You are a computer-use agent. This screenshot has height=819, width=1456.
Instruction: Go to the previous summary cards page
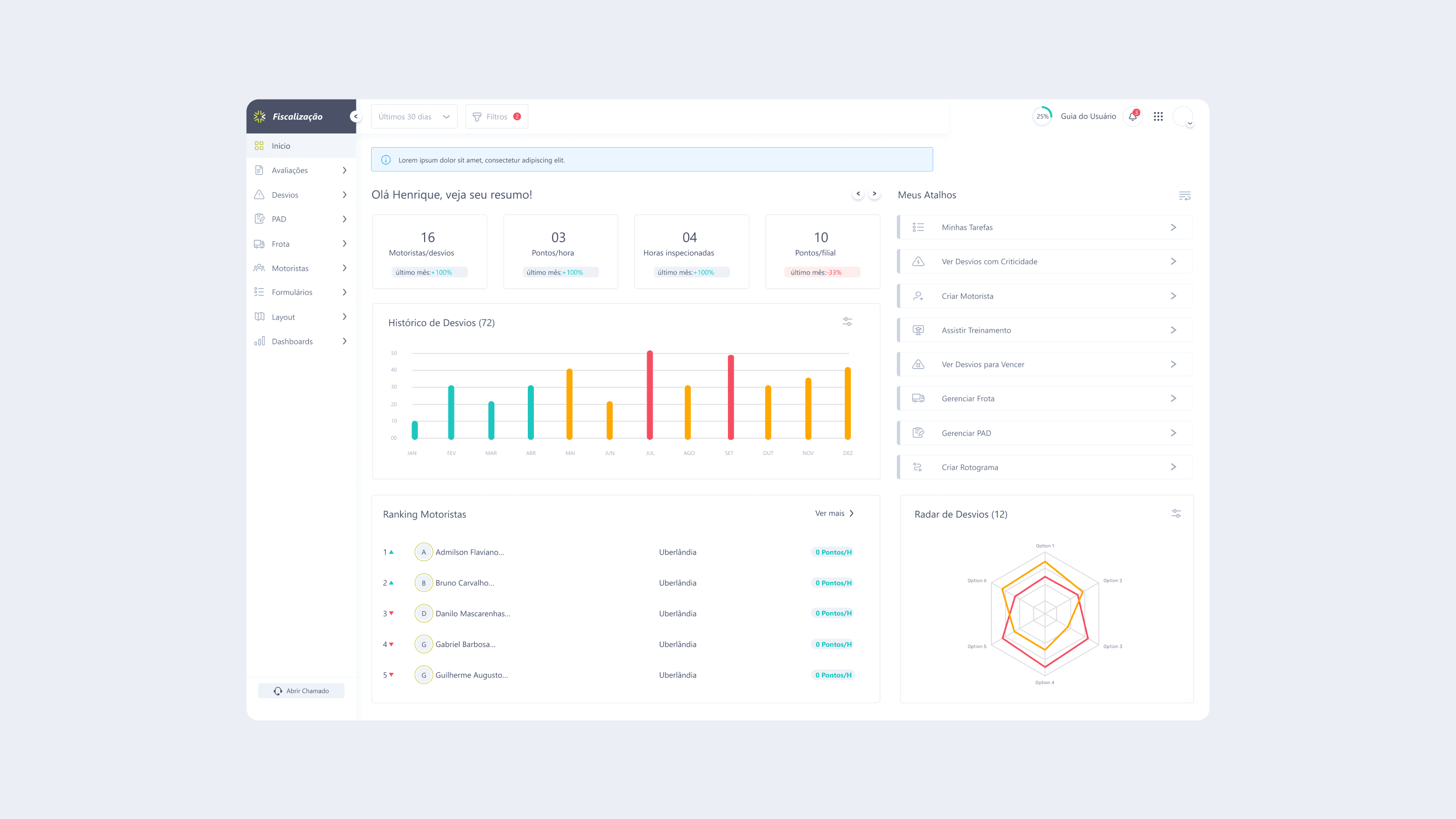(858, 194)
